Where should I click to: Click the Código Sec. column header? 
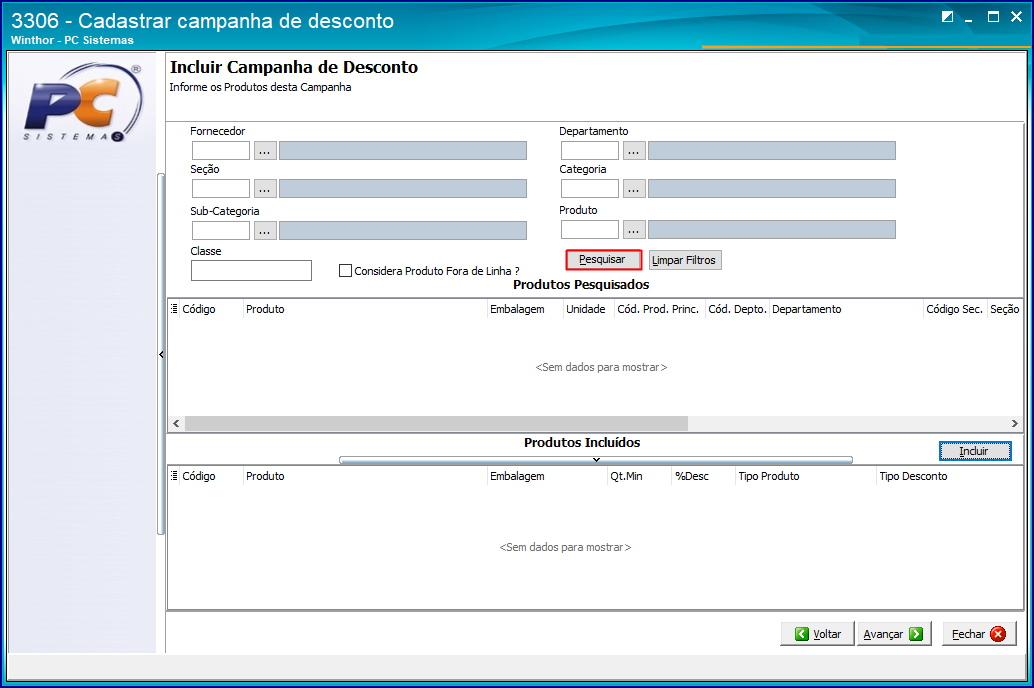954,309
